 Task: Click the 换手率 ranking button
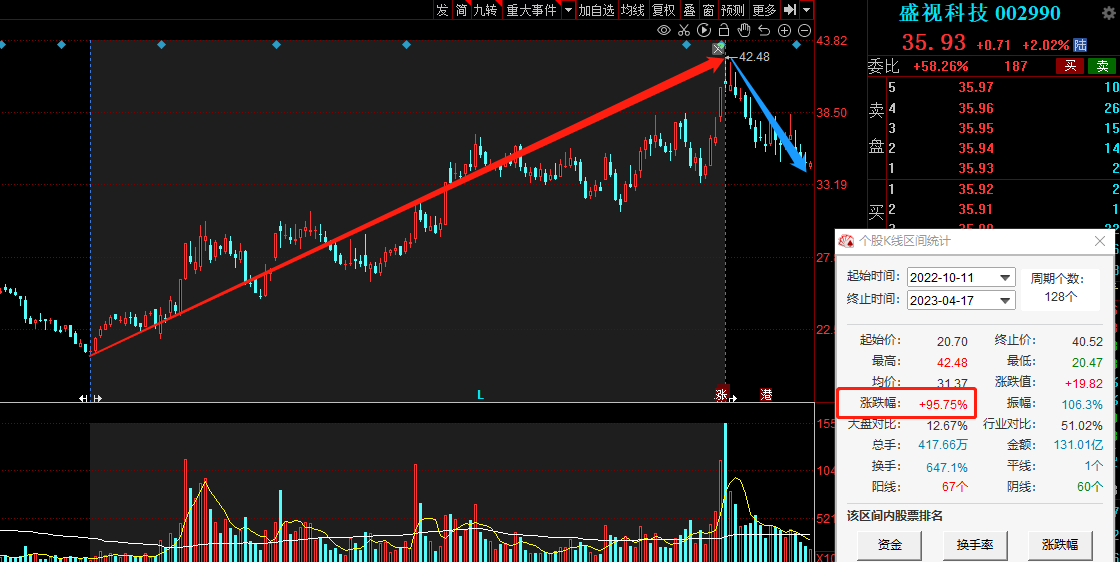(x=974, y=545)
